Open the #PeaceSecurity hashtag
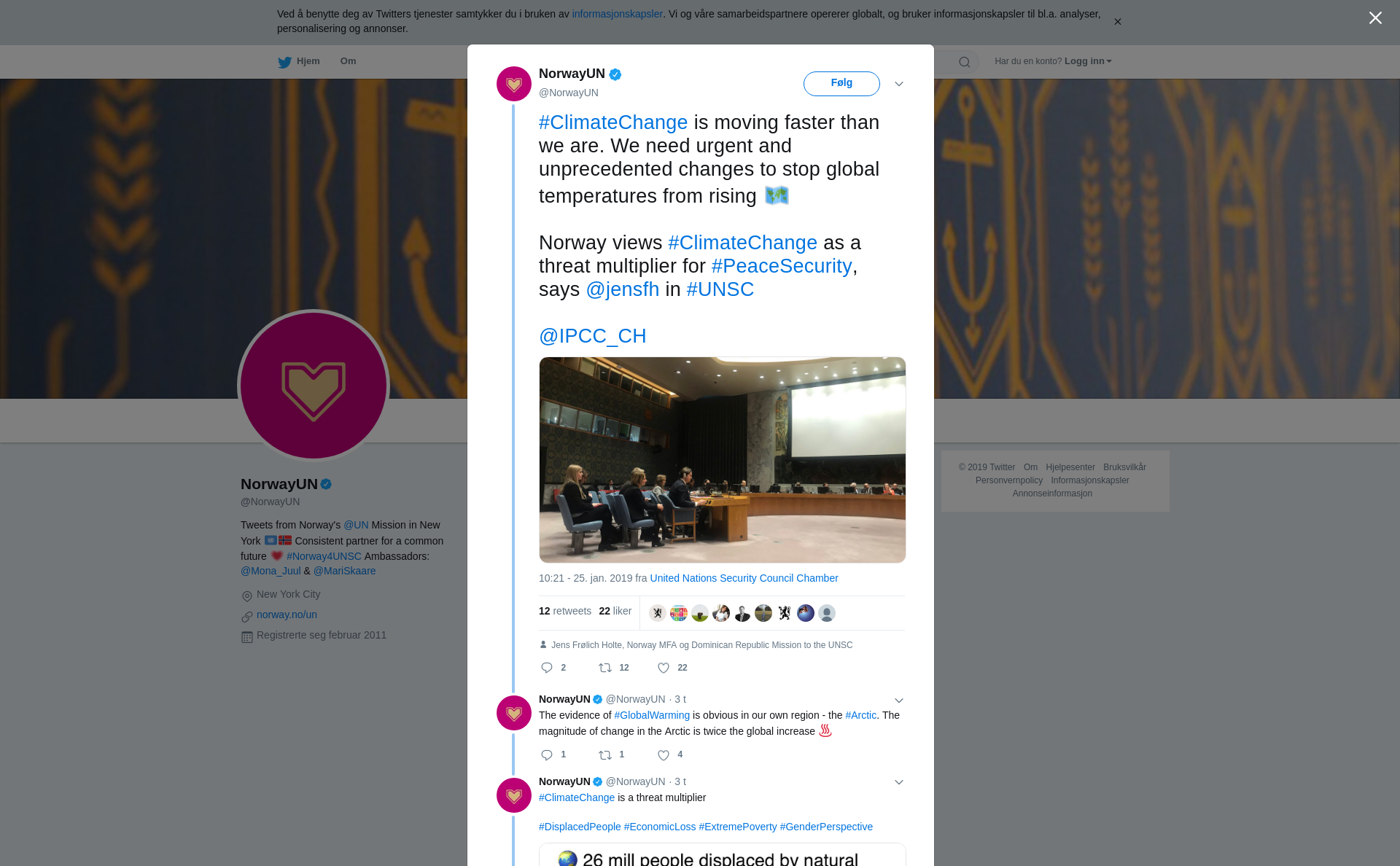Screen dimensions: 1400x866 tap(781, 266)
